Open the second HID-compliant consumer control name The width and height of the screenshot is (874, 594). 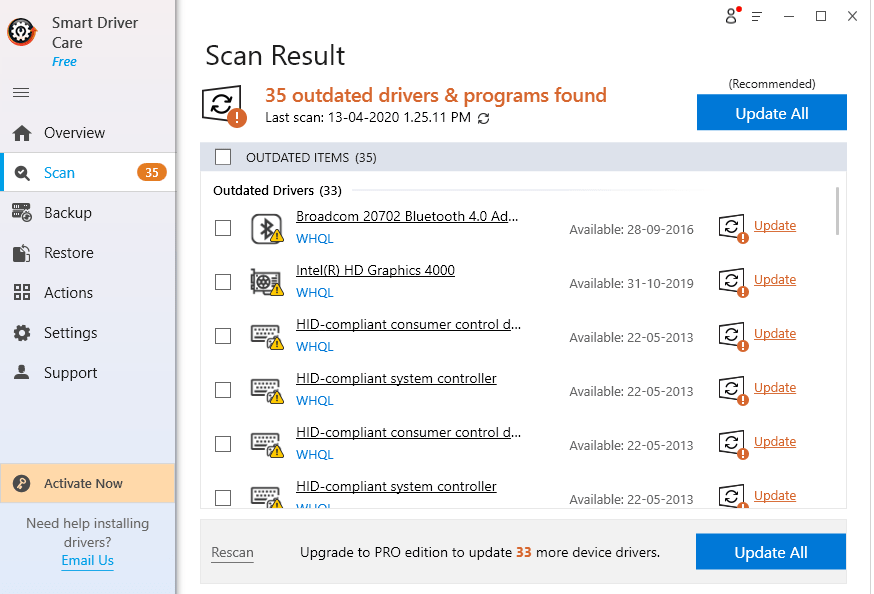click(409, 432)
